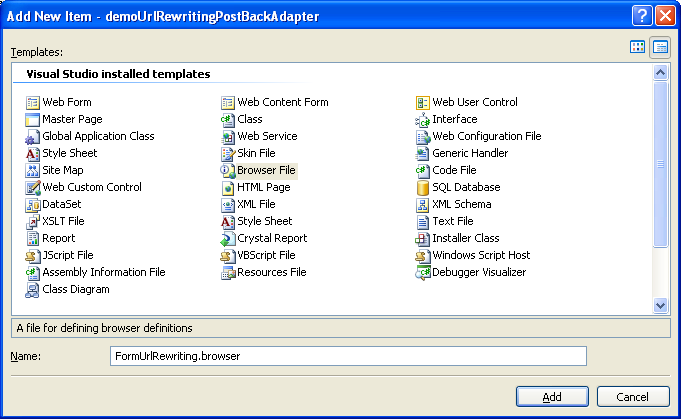681x419 pixels.
Task: Click the 'Generic Handler' label
Action: pos(470,153)
